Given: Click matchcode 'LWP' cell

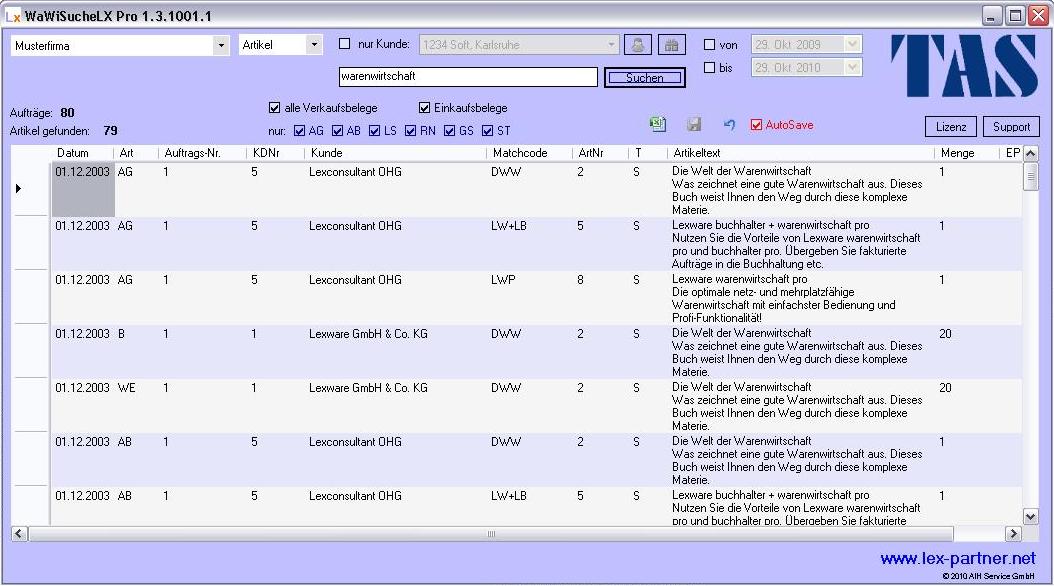Looking at the screenshot, I should click(x=503, y=280).
